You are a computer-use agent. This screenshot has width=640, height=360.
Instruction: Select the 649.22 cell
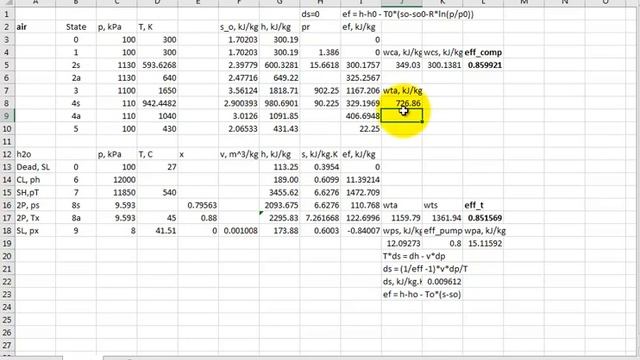coord(280,78)
